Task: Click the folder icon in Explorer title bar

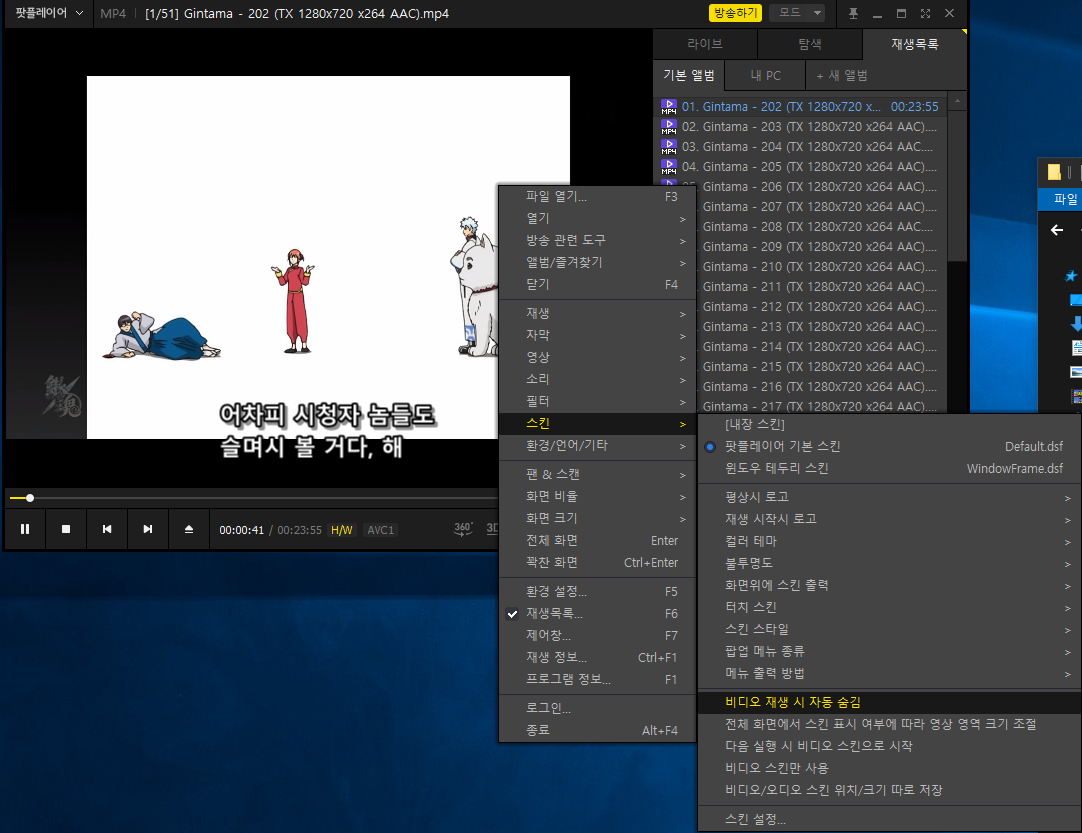Action: pyautogui.click(x=1054, y=171)
